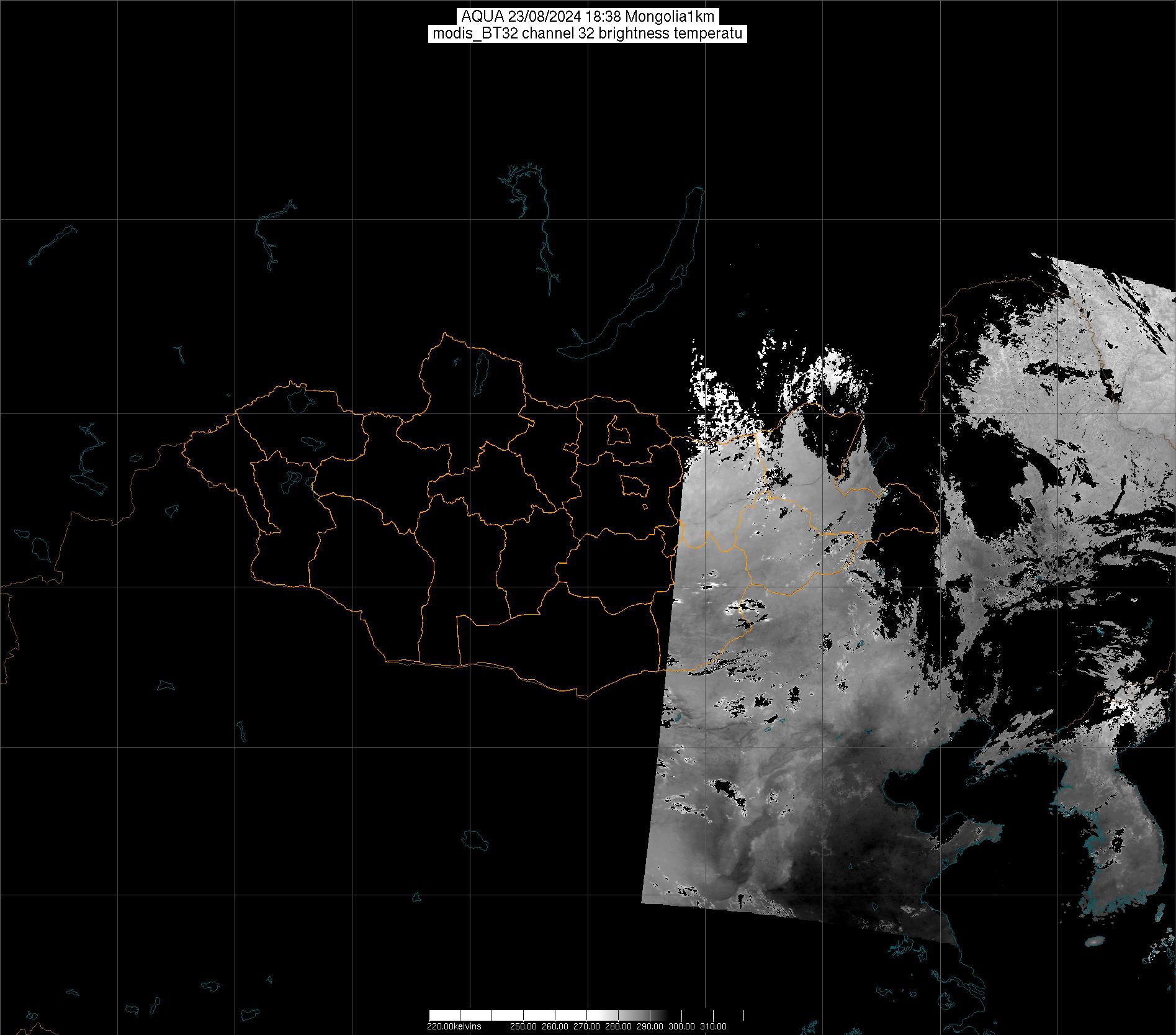This screenshot has height=1035, width=1176.
Task: Click Lake Khövsgöl inside northern Mongolia
Action: 480,370
